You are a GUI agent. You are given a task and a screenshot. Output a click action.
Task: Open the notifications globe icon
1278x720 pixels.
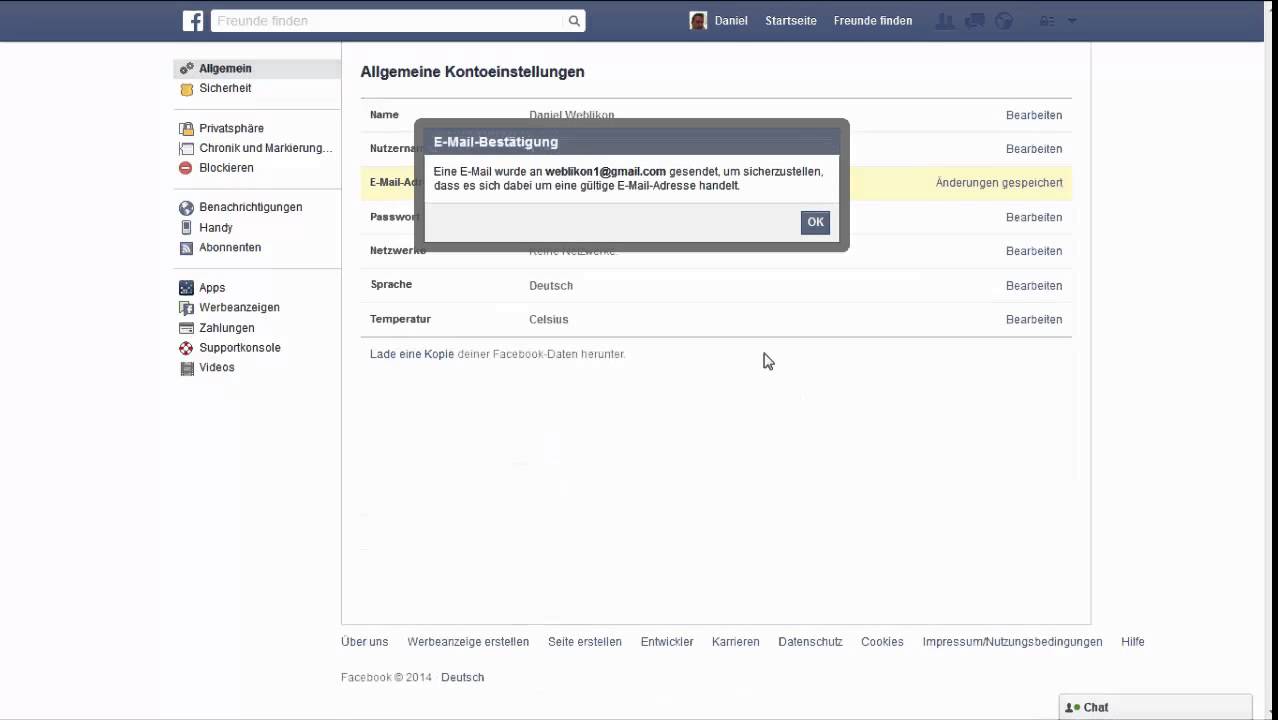[1005, 20]
